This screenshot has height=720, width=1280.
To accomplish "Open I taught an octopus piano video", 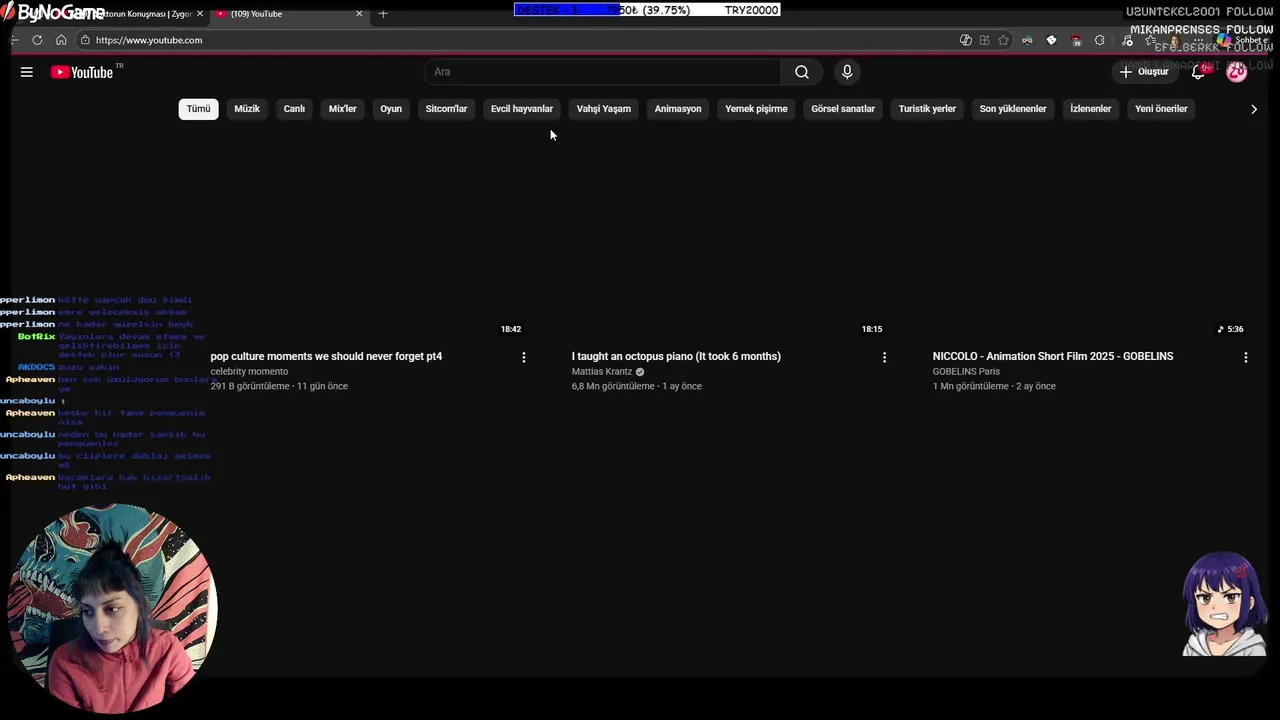I will [676, 356].
